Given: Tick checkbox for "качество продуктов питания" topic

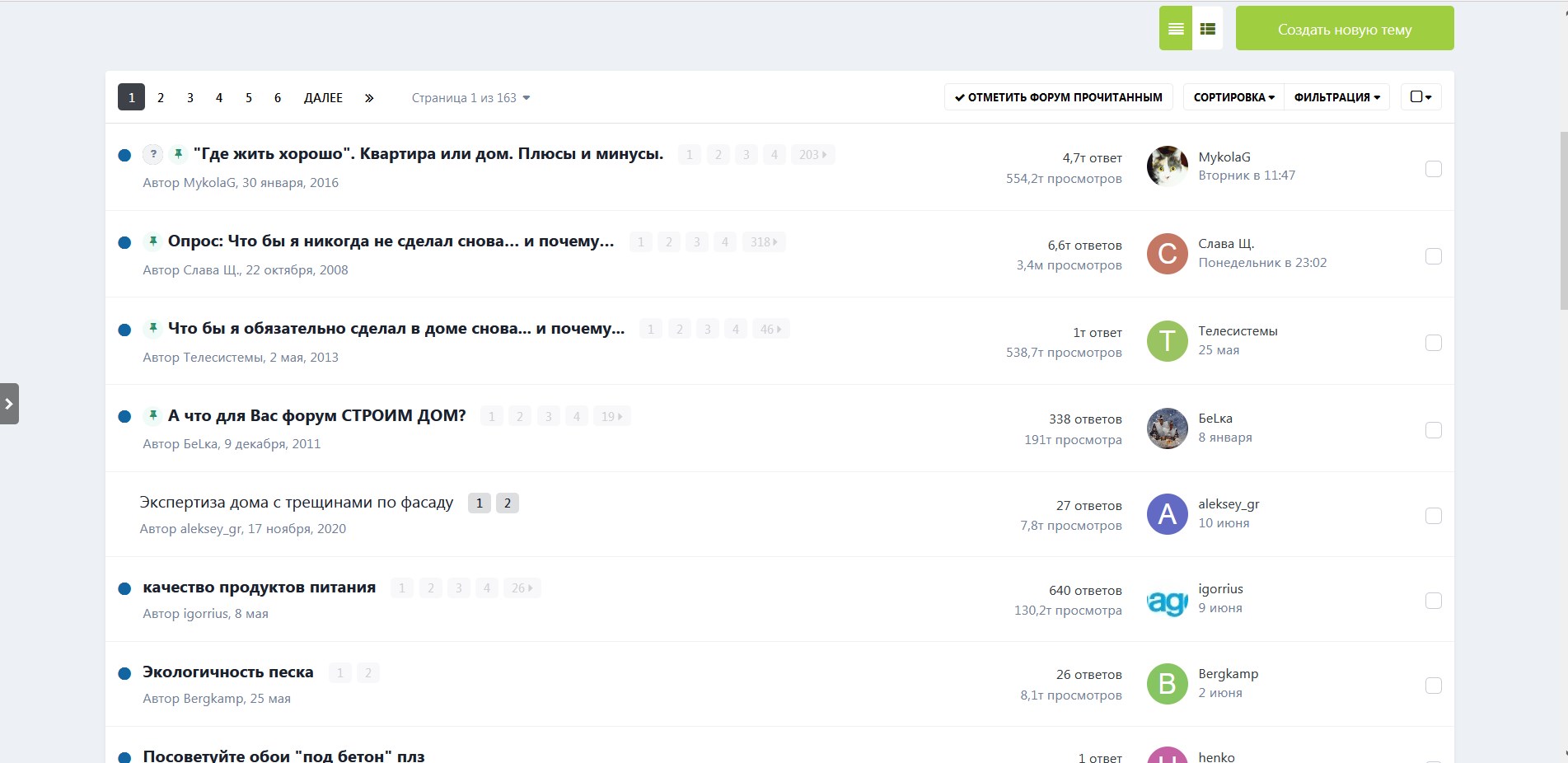Looking at the screenshot, I should coord(1434,601).
